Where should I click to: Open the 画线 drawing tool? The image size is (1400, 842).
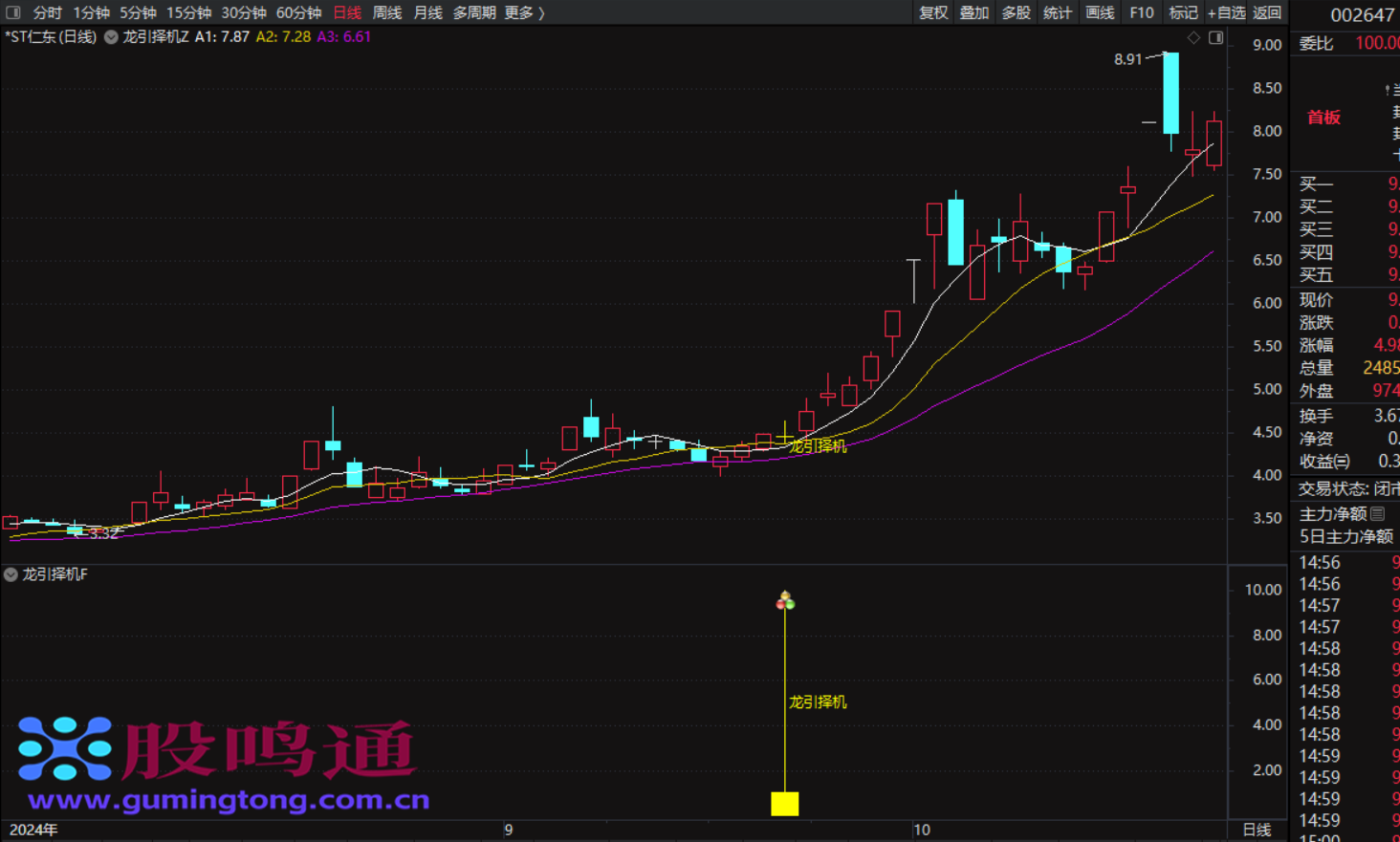coord(1100,12)
